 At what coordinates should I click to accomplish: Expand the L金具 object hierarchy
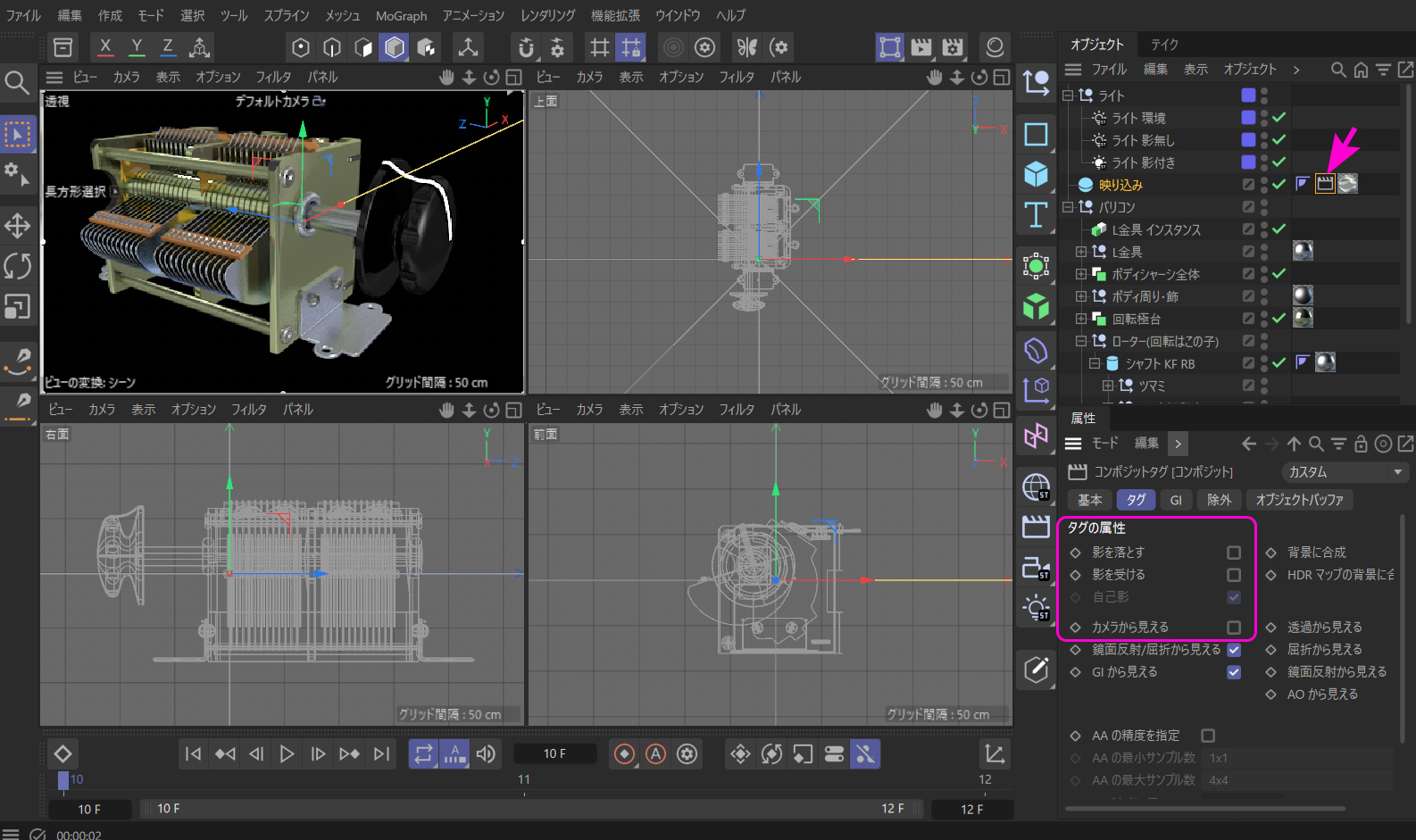pyautogui.click(x=1081, y=253)
